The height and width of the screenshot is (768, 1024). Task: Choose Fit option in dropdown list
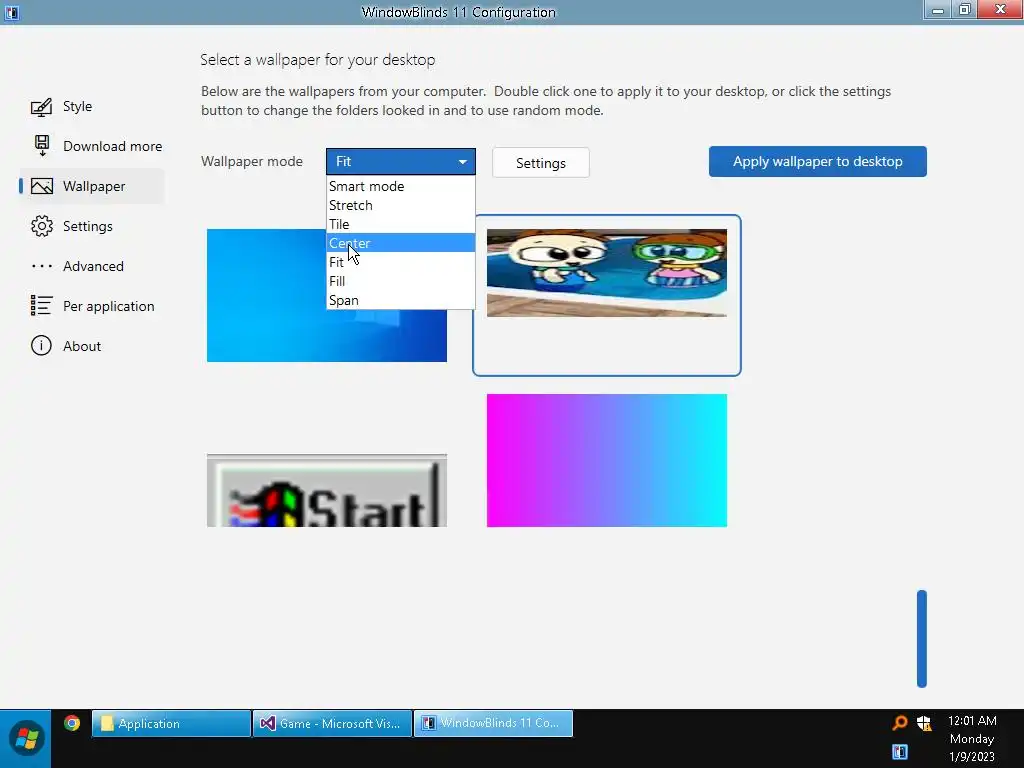400,262
